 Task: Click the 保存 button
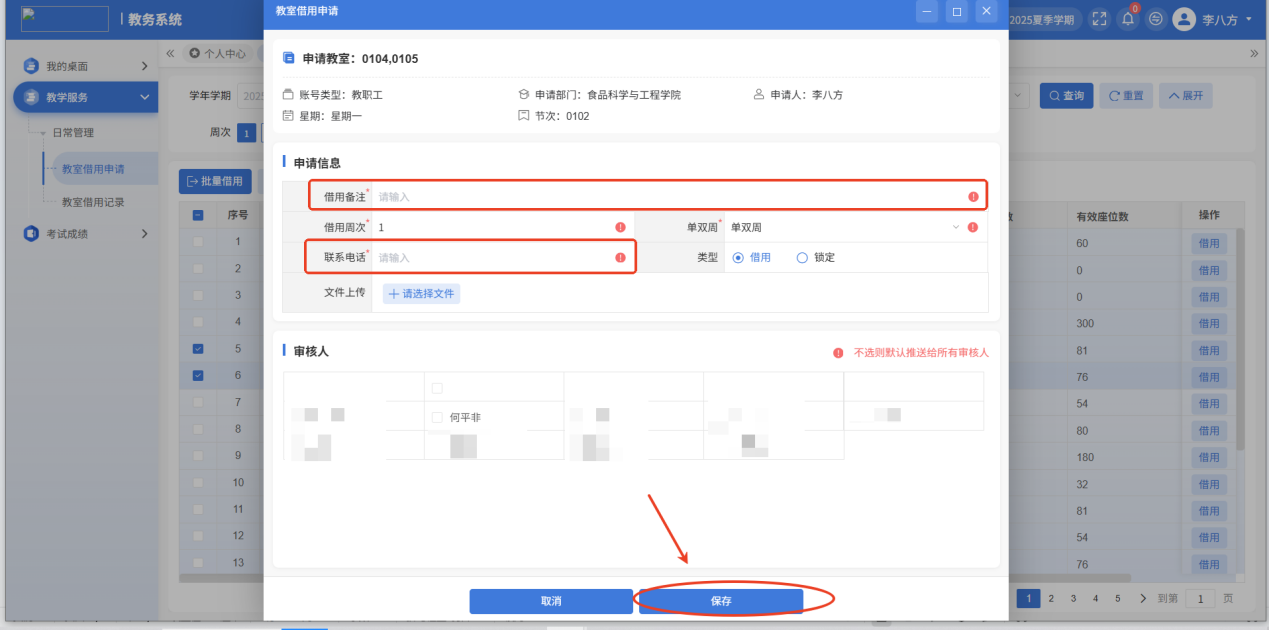click(x=721, y=601)
